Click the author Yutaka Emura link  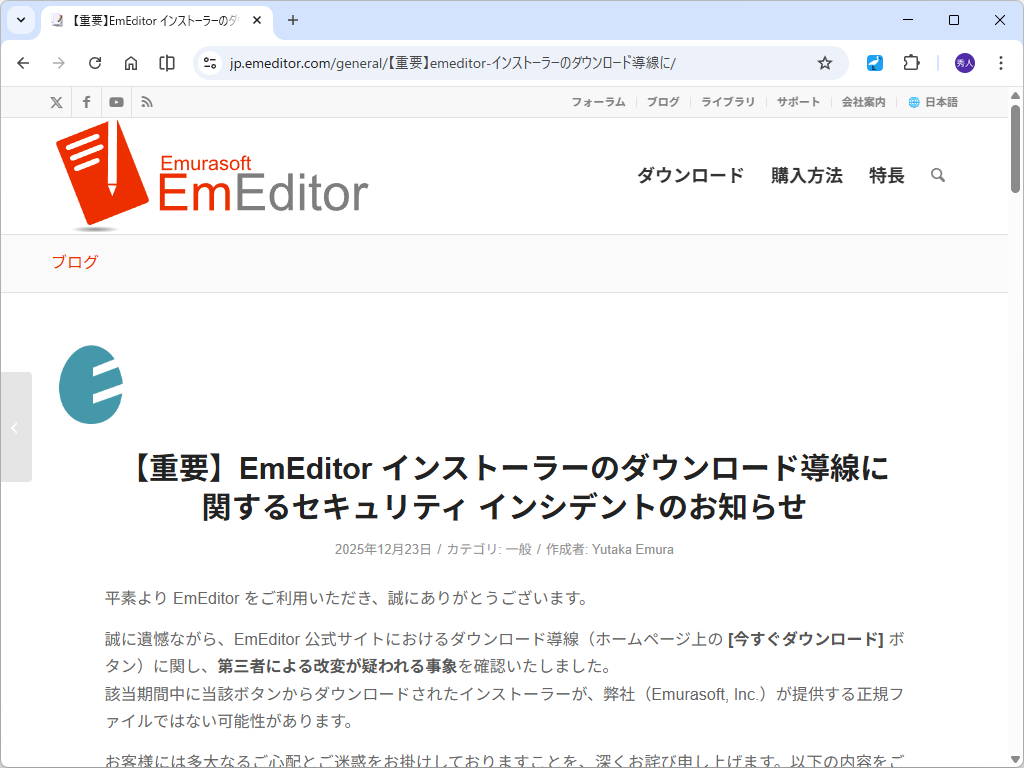pyautogui.click(x=632, y=549)
